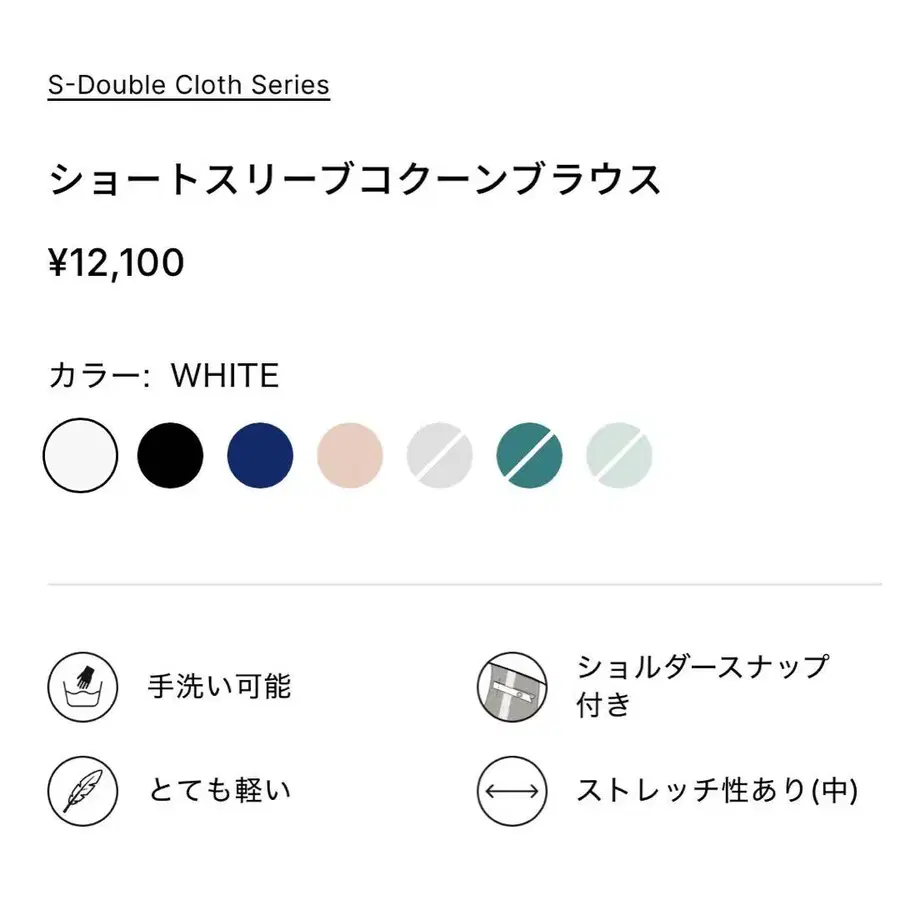Click the カラー: label text
Image resolution: width=900 pixels, height=900 pixels.
point(98,376)
